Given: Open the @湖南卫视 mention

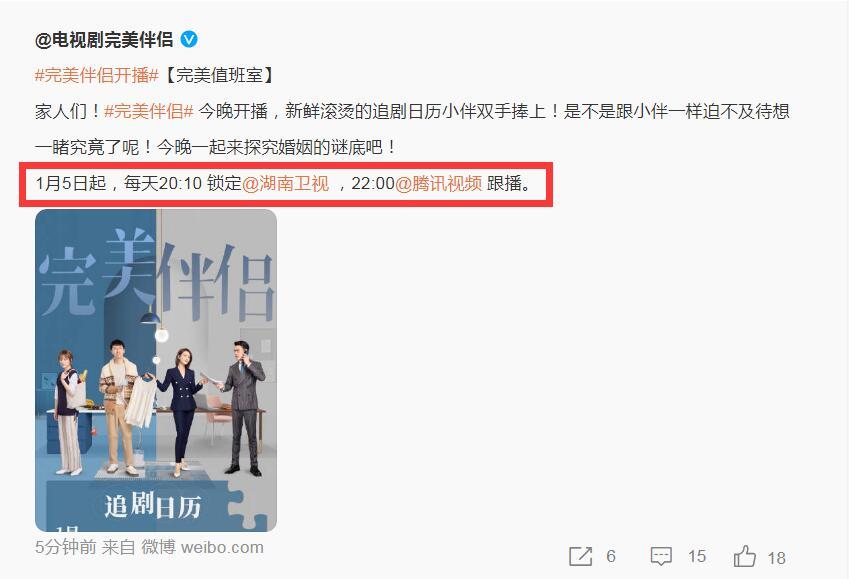Looking at the screenshot, I should (x=285, y=184).
